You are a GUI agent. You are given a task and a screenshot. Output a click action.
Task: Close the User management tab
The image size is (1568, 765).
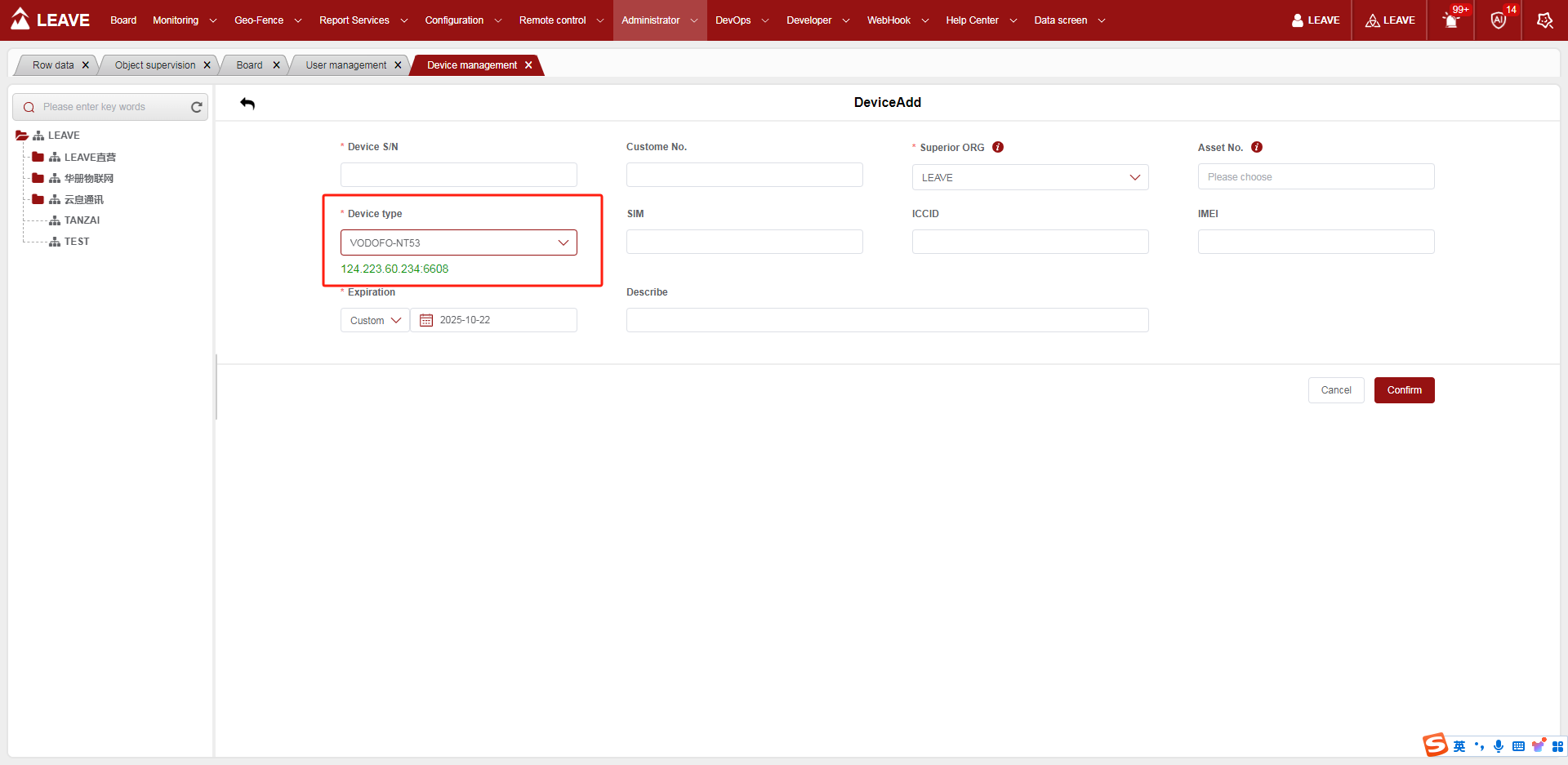399,65
